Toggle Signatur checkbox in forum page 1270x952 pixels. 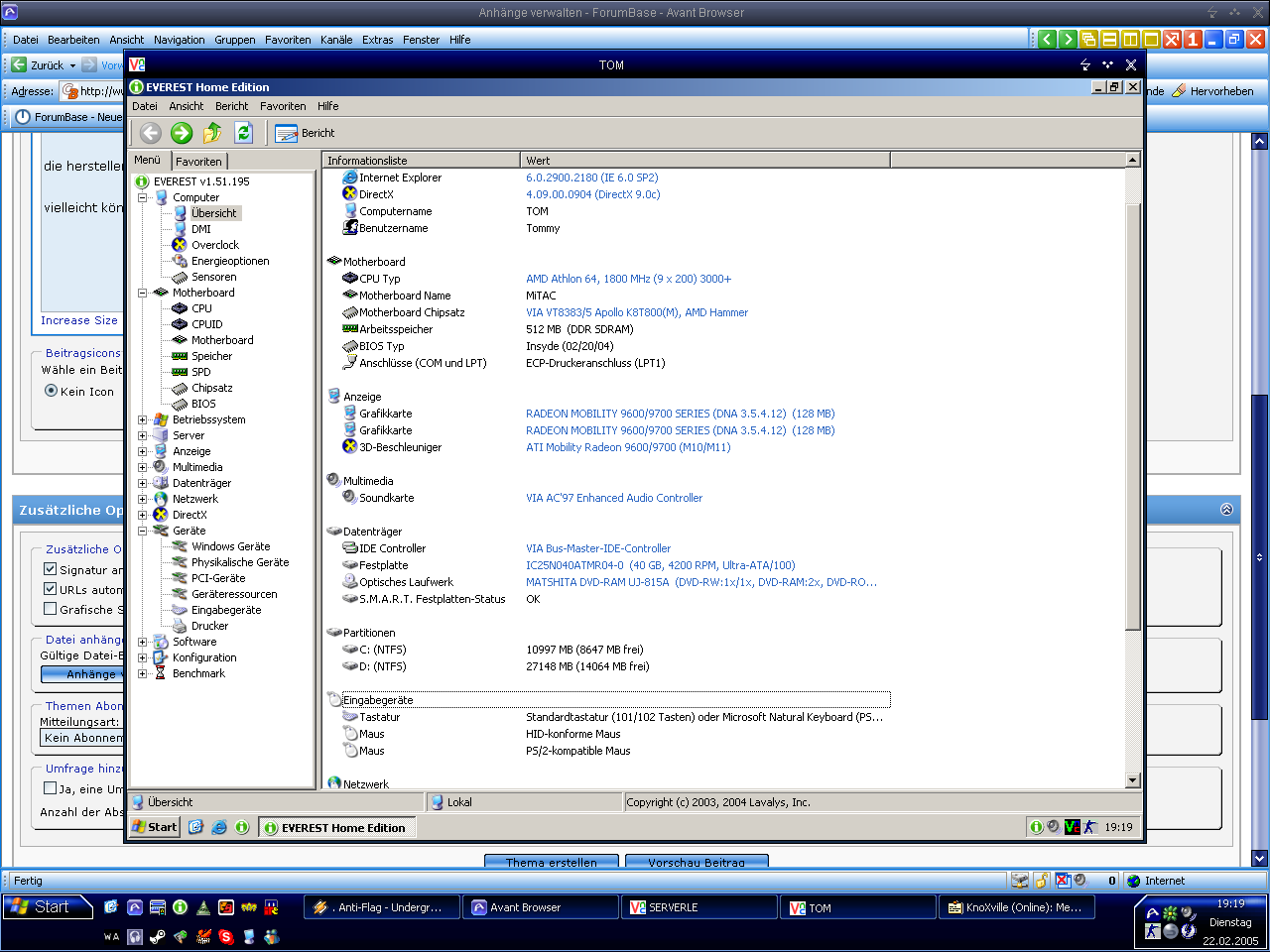(x=50, y=569)
